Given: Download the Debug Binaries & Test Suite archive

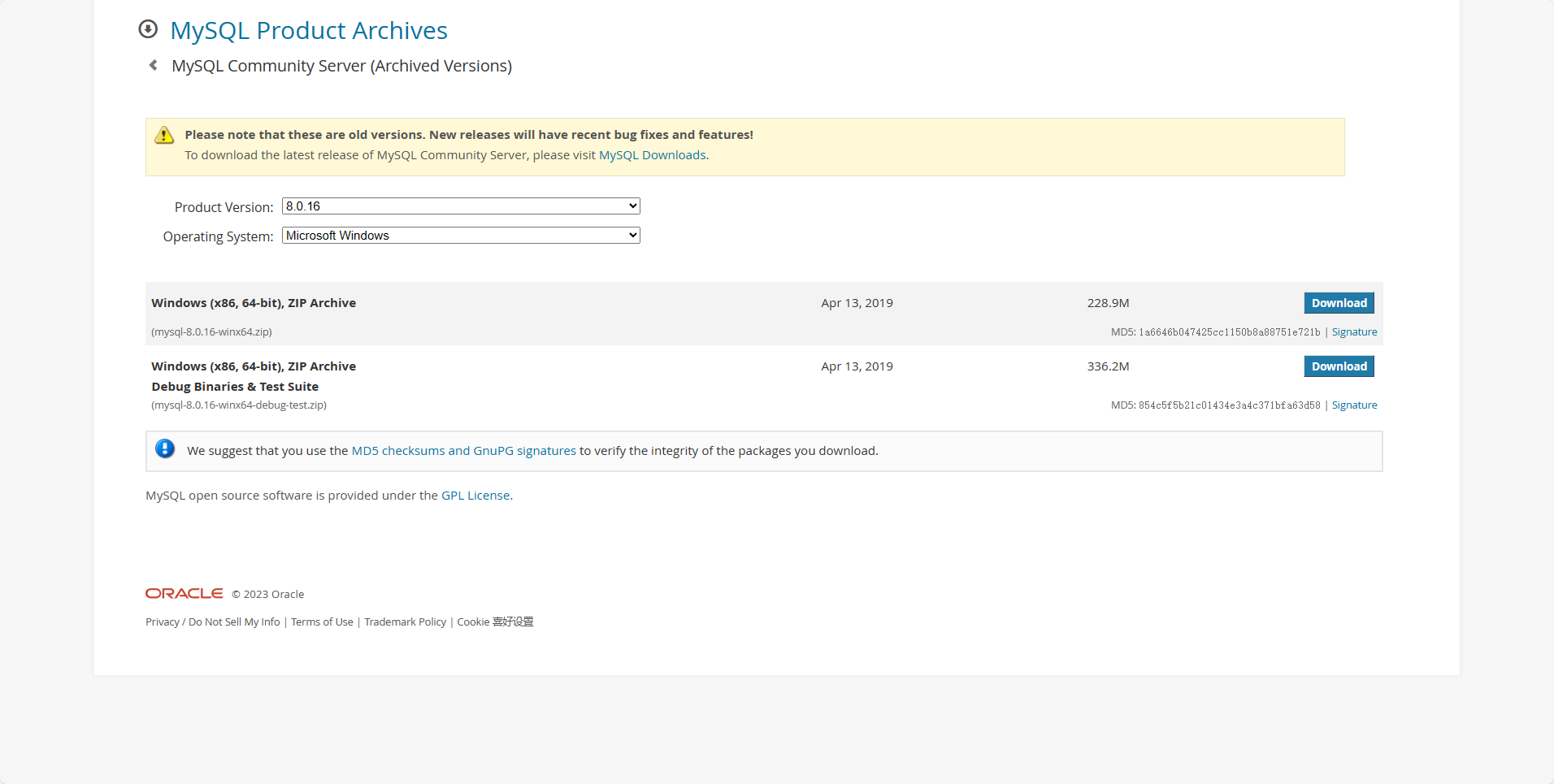Looking at the screenshot, I should coord(1339,366).
